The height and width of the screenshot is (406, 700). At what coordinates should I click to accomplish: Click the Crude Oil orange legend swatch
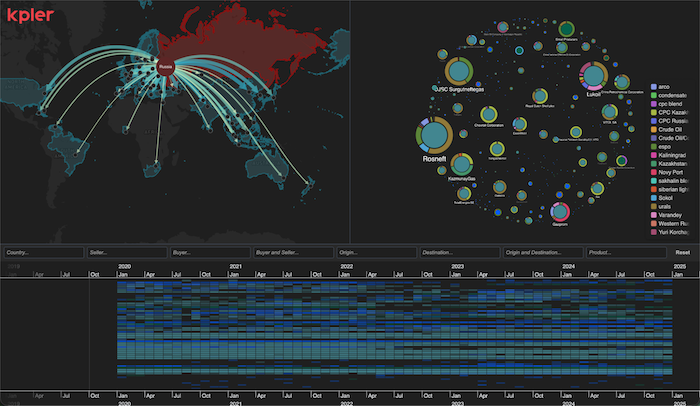pyautogui.click(x=654, y=130)
